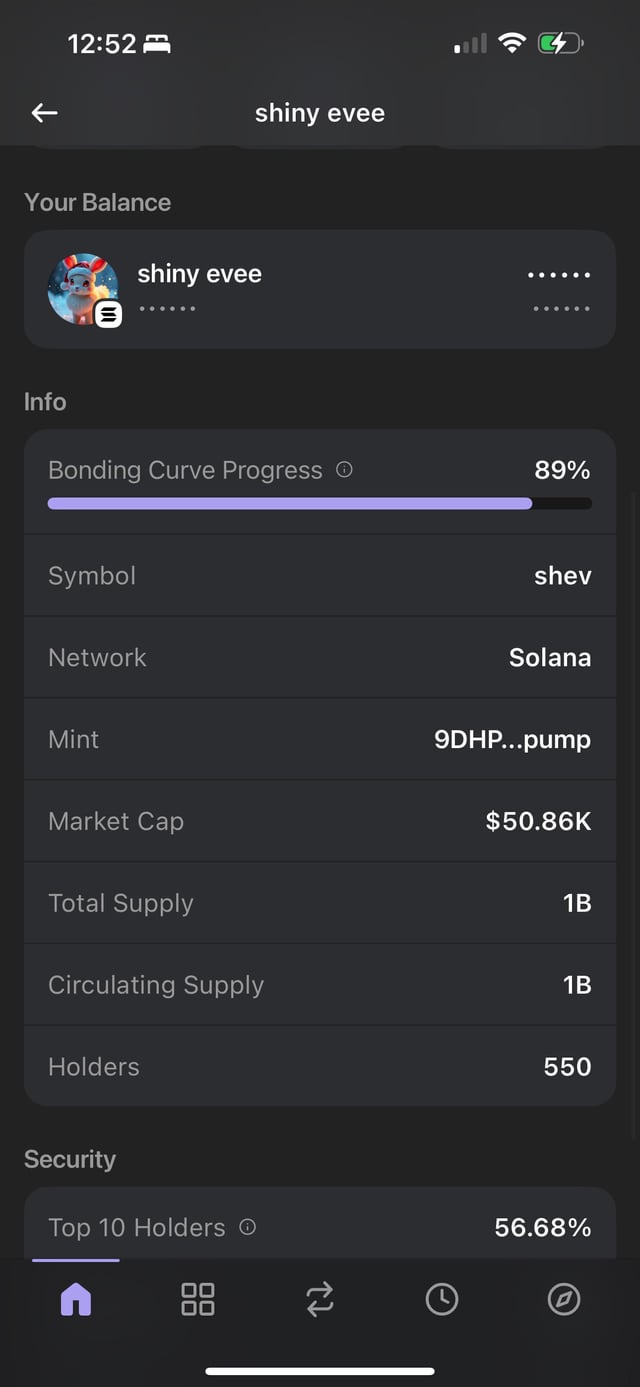The image size is (640, 1387).
Task: Click the bonding curve progress bar
Action: tap(320, 504)
